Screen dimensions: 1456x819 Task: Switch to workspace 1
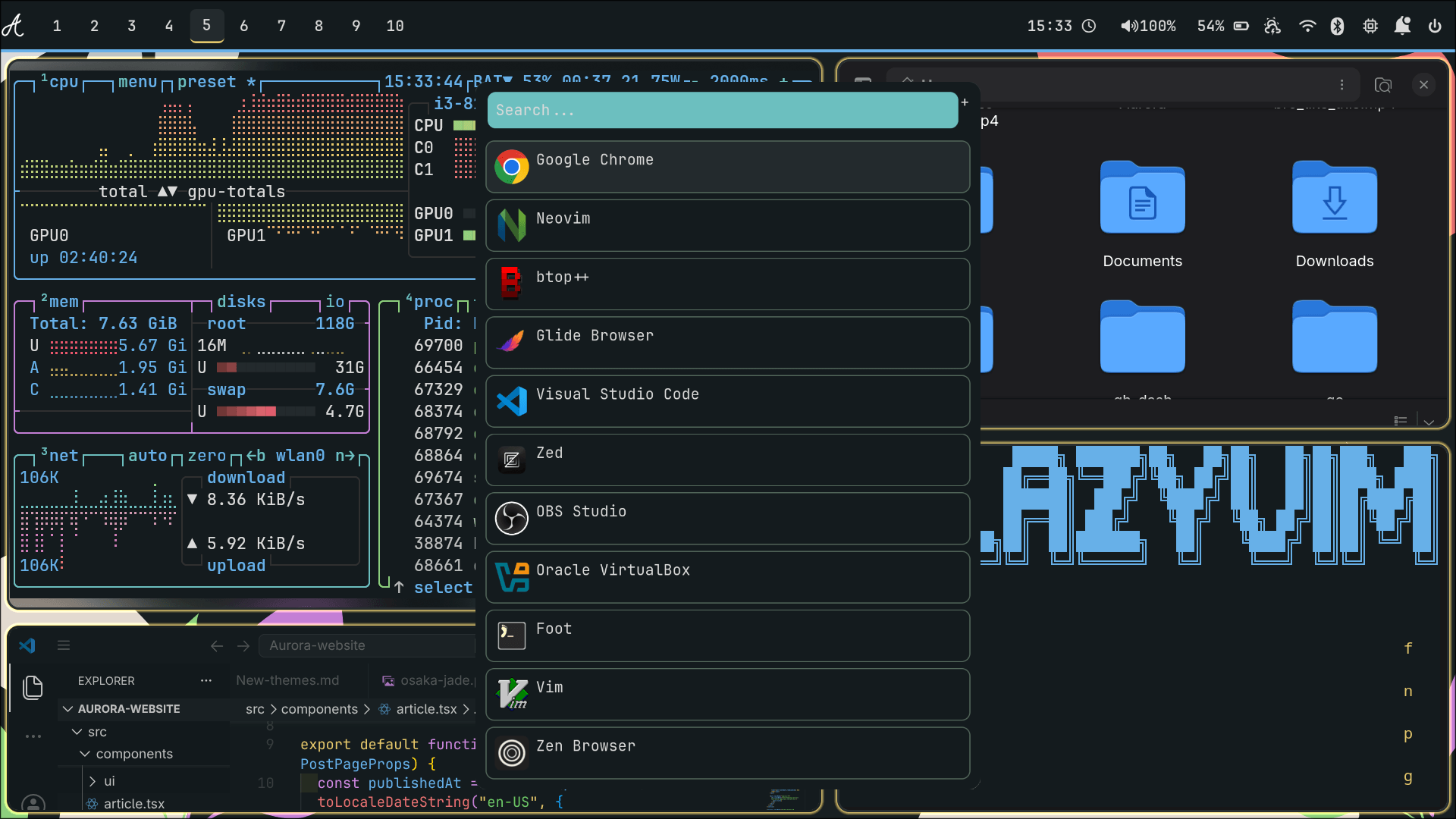tap(57, 26)
